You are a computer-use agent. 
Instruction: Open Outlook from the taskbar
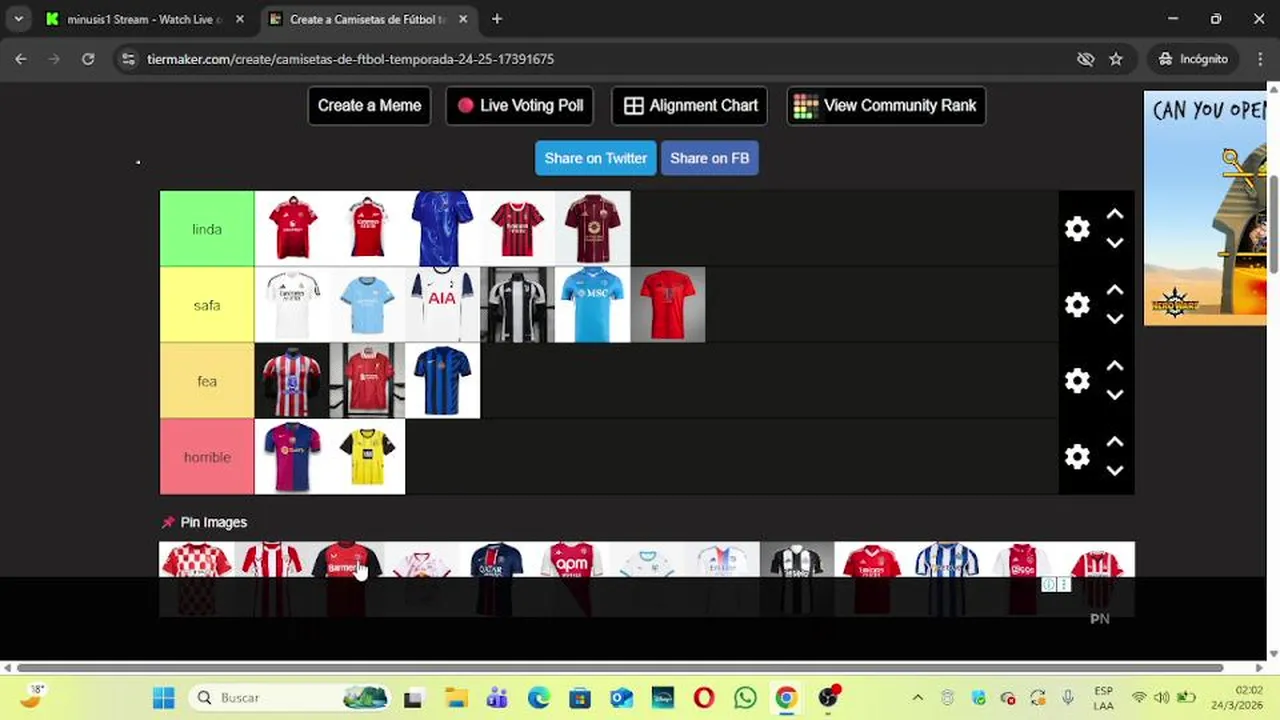click(621, 698)
